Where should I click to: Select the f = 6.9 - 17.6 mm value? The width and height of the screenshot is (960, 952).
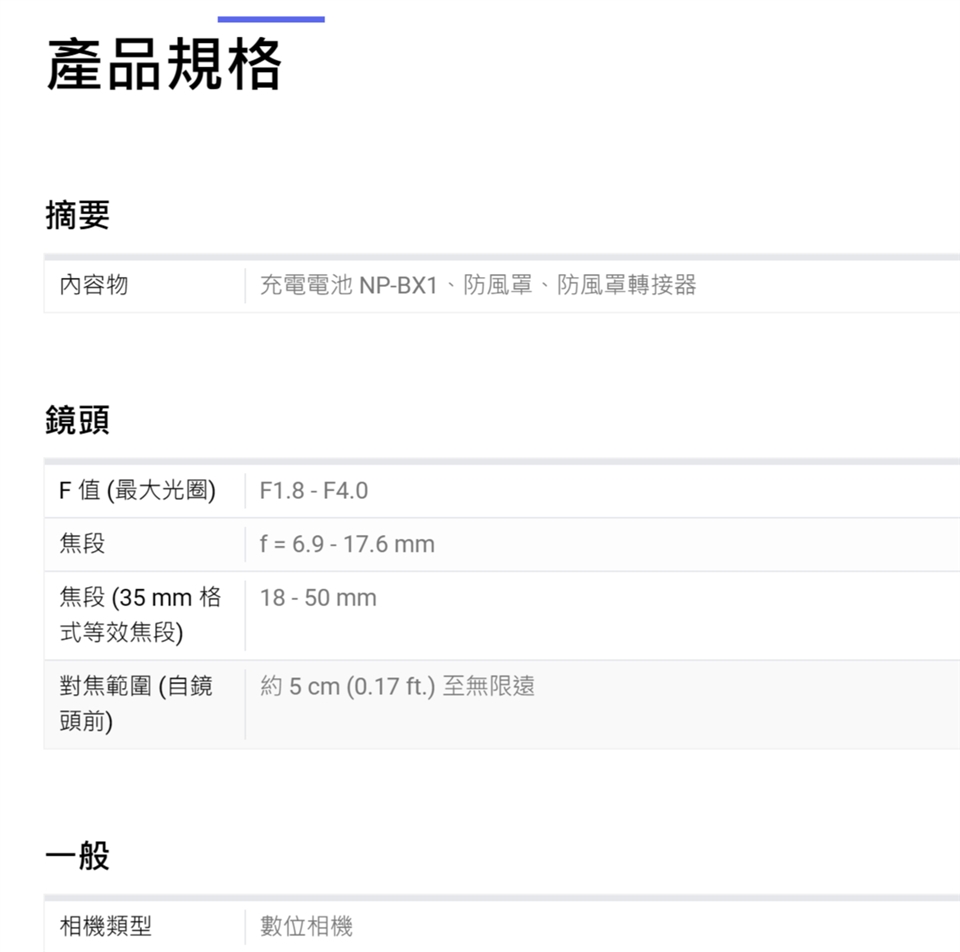click(x=347, y=544)
